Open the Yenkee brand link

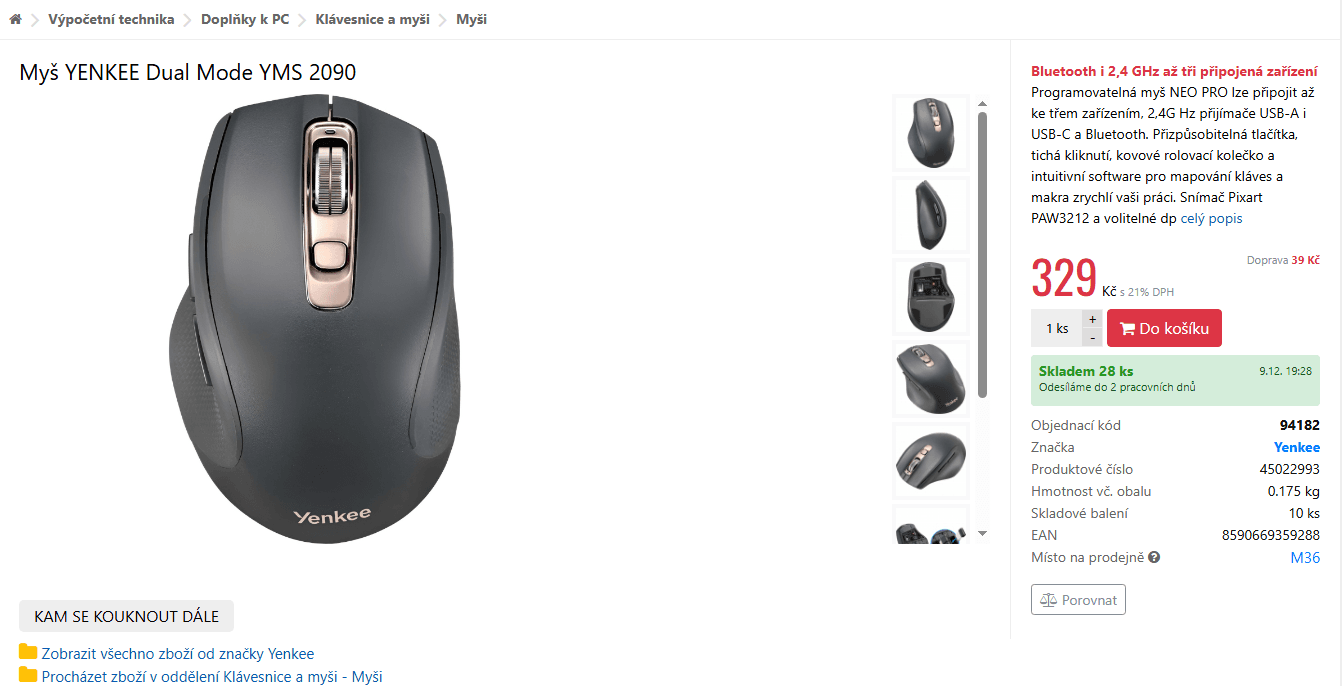pos(1296,447)
